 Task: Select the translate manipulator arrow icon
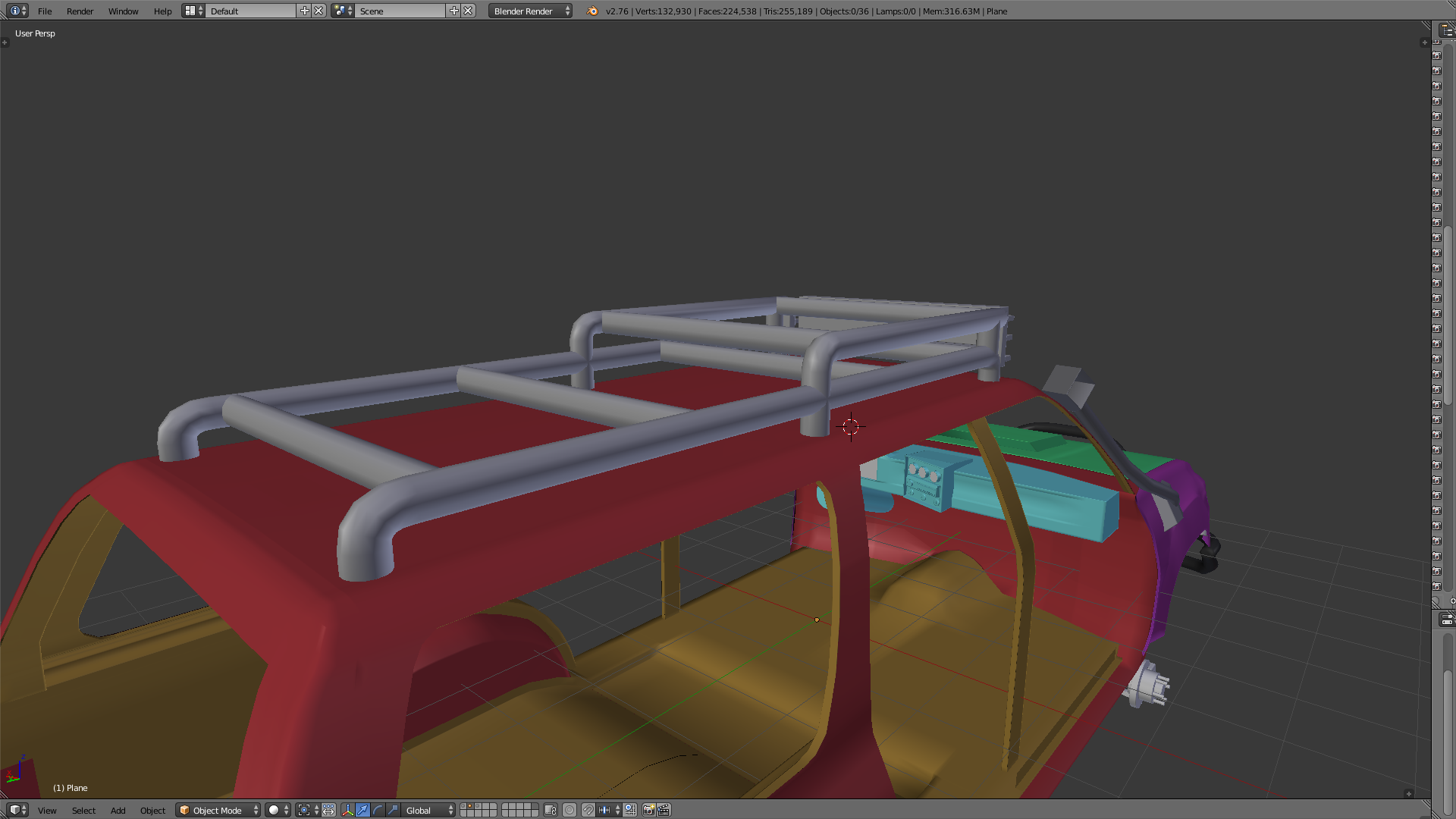pos(362,810)
